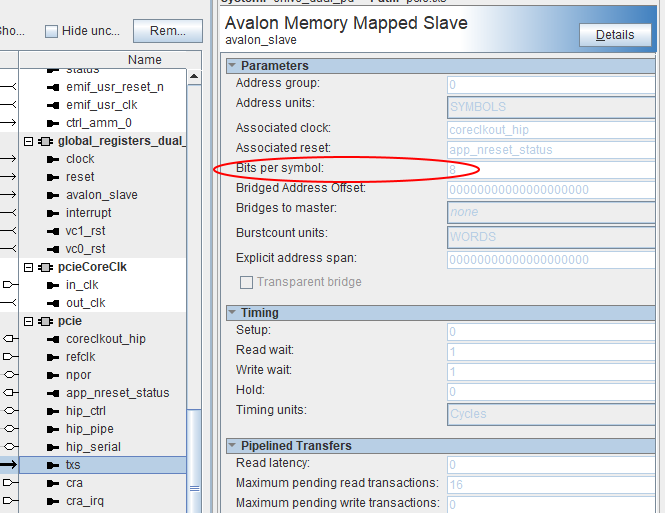Collapse the global_registers_dual tree node
The image size is (665, 513).
[x=28, y=141]
